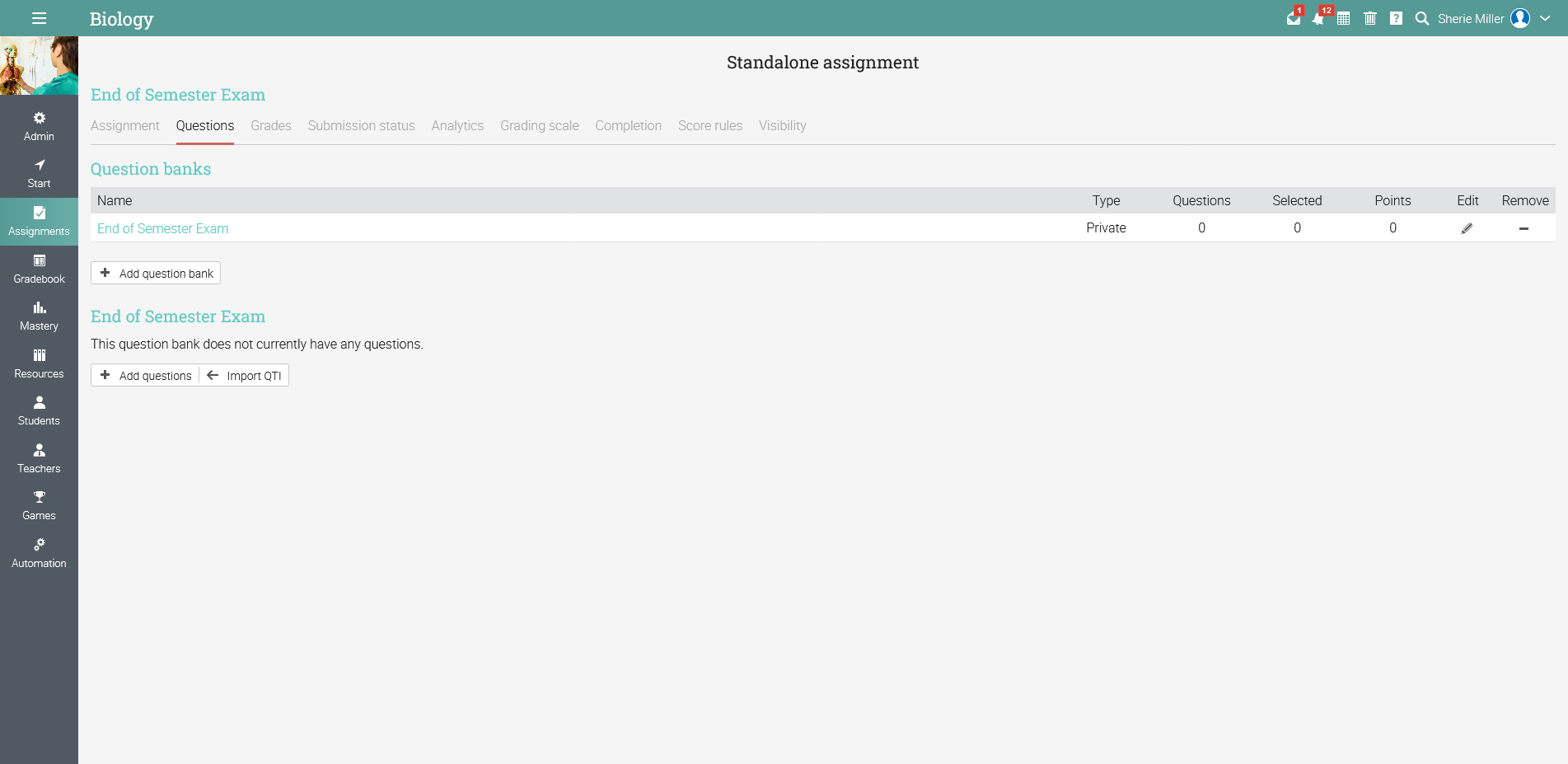Switch to the Assignment tab
The height and width of the screenshot is (764, 1568).
[x=125, y=125]
